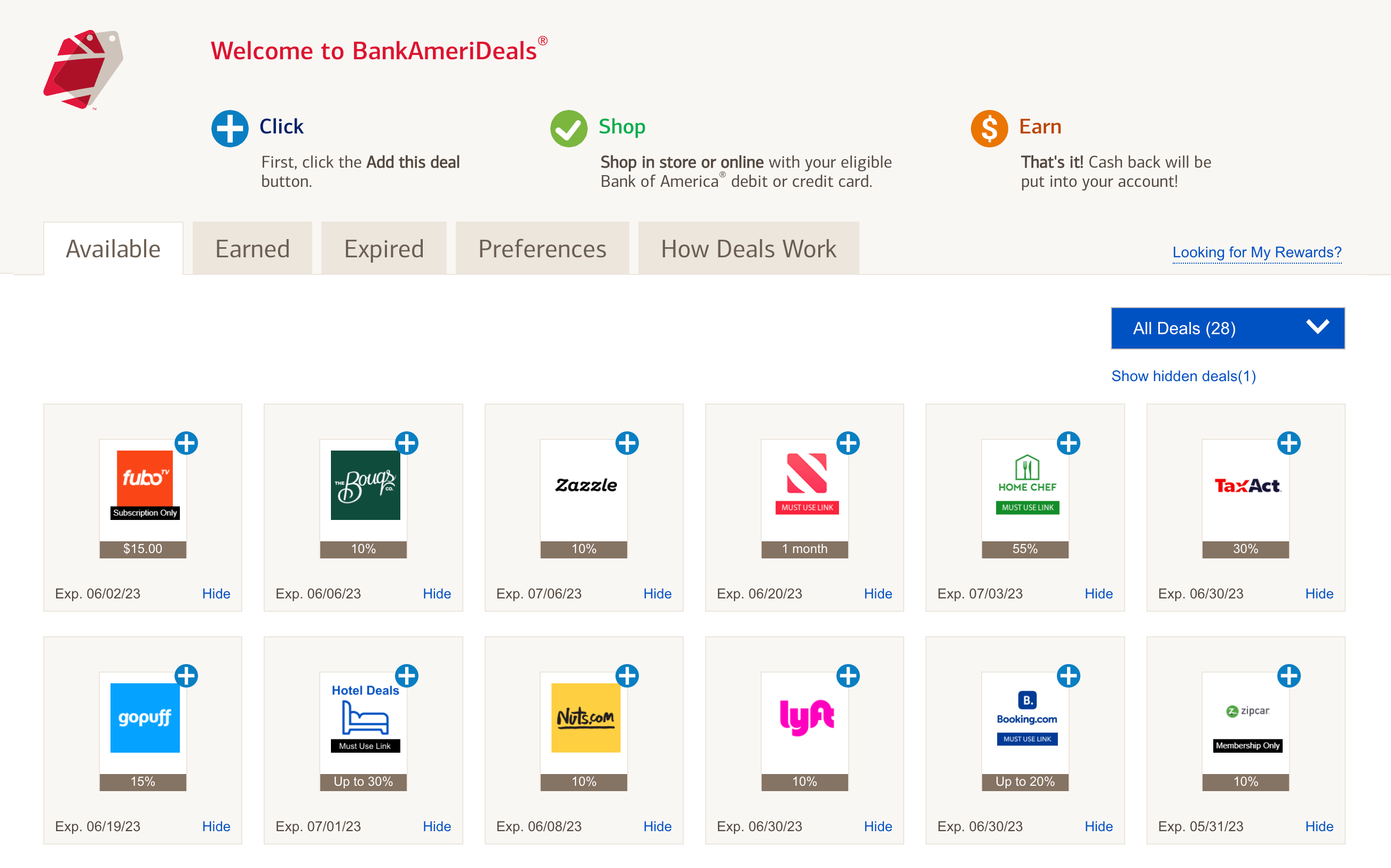The width and height of the screenshot is (1391, 868).
Task: Click plus icon on TaxAct deal
Action: (x=1289, y=443)
